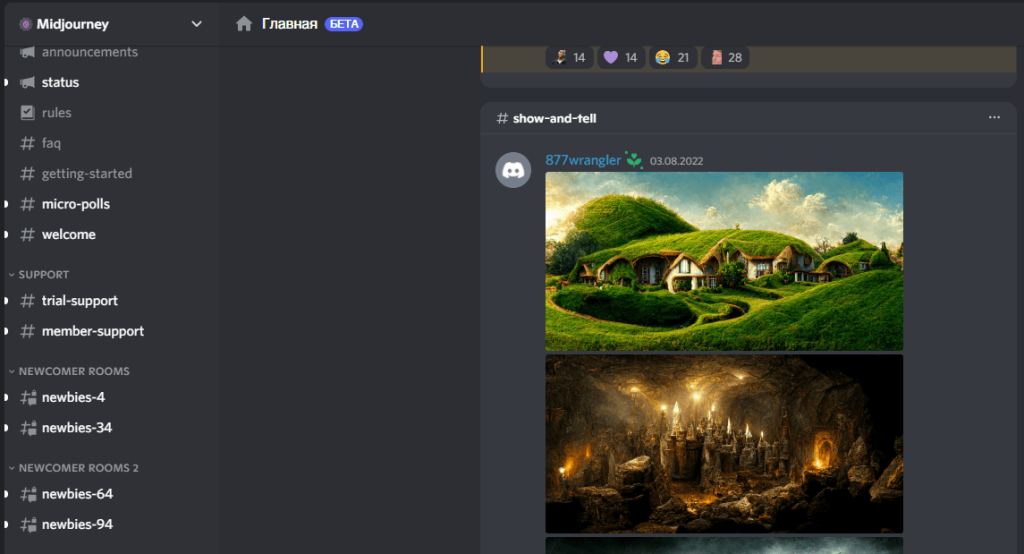
Task: Toggle the reaction showing 28 count
Action: coord(725,58)
